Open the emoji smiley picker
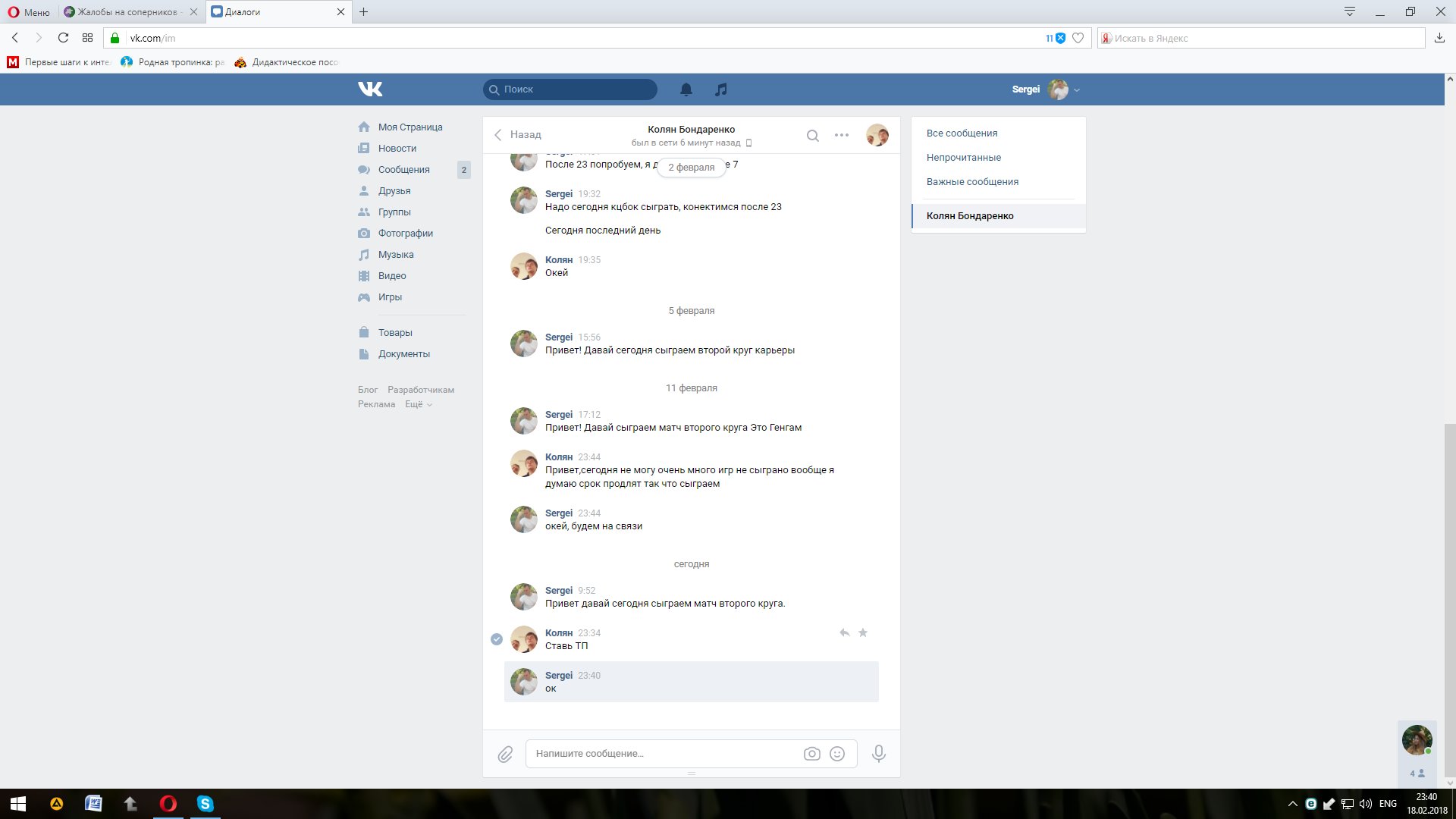Viewport: 1456px width, 819px height. 837,754
